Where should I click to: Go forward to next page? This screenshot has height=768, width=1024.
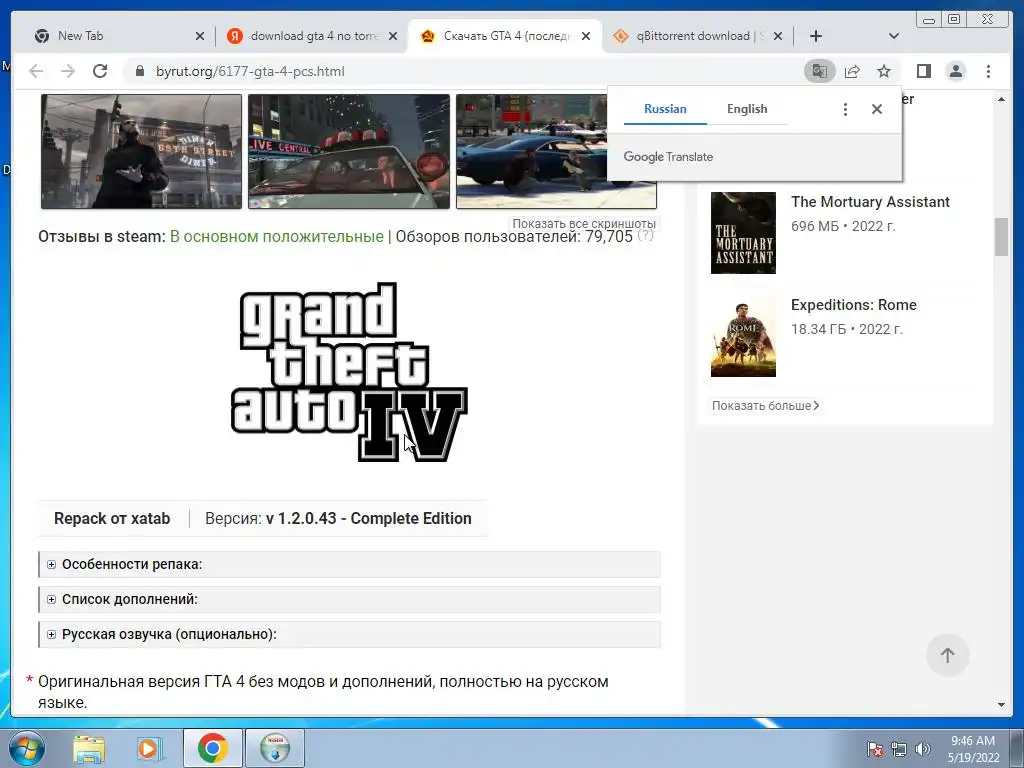(68, 71)
